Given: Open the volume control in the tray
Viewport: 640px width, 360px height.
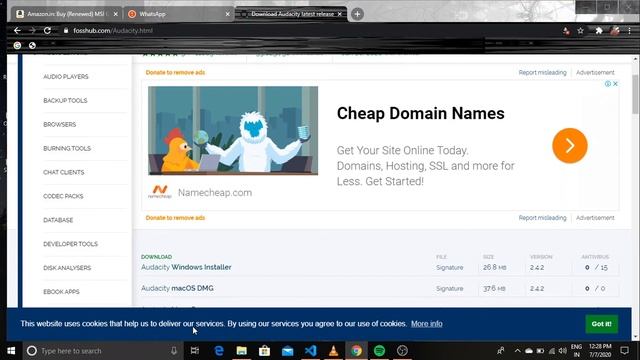Looking at the screenshot, I should (563, 351).
